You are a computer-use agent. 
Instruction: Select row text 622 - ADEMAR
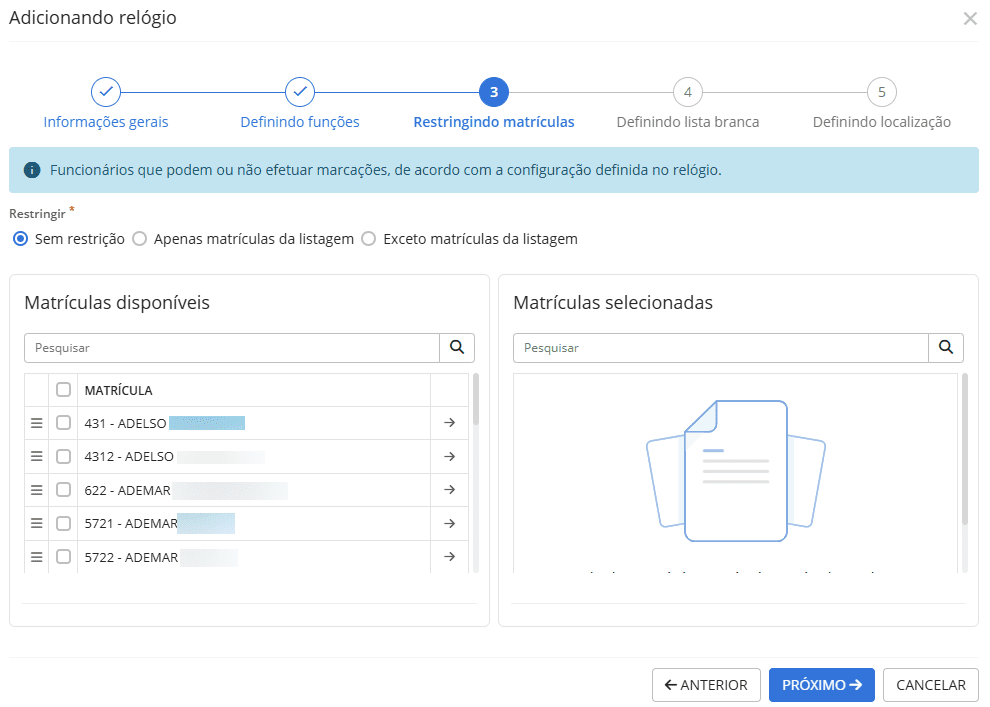click(x=128, y=490)
